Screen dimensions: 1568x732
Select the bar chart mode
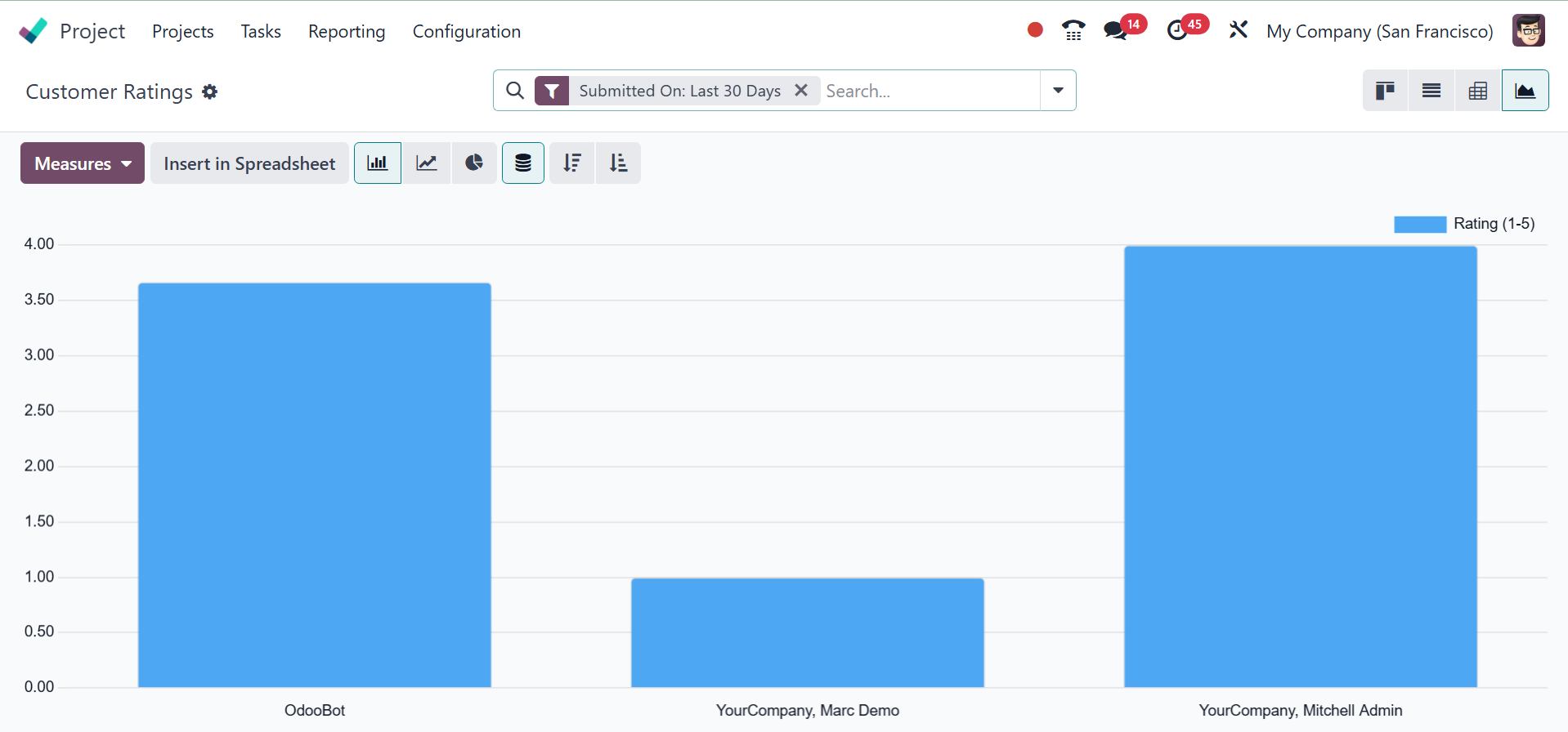378,163
